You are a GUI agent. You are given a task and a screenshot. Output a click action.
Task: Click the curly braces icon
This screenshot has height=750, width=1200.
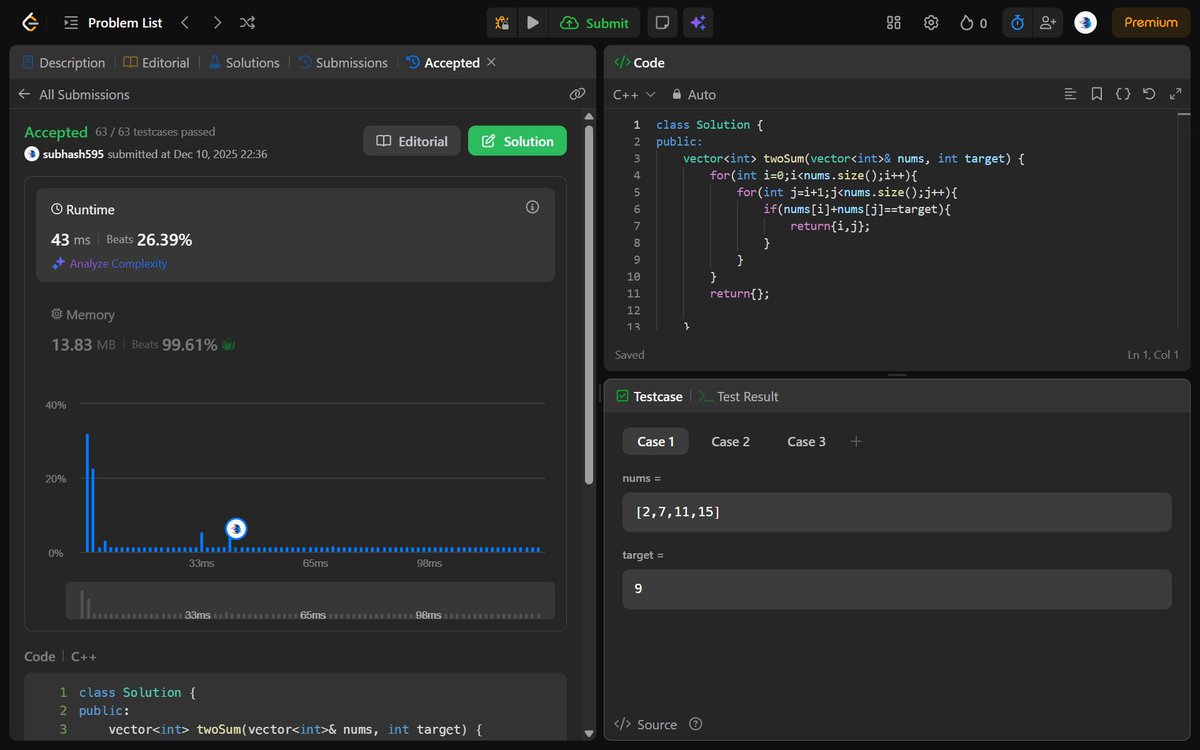pyautogui.click(x=1123, y=94)
